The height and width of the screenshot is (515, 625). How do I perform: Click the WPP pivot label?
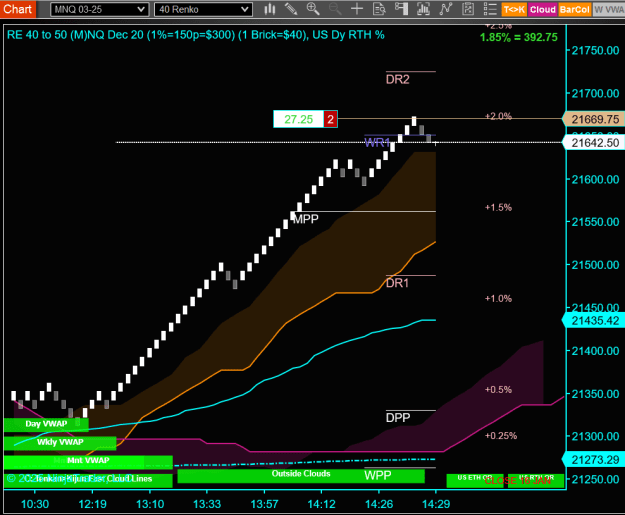click(377, 475)
